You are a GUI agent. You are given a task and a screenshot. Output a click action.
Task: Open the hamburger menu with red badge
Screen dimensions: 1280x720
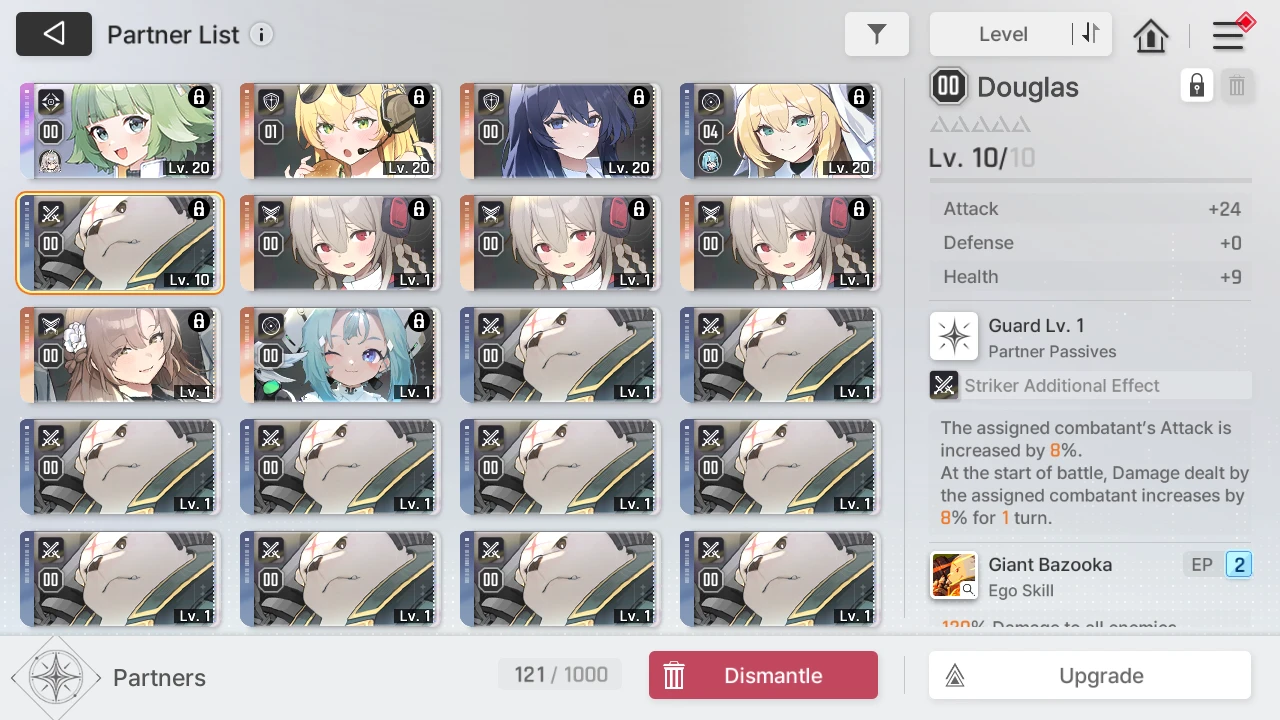tap(1230, 34)
